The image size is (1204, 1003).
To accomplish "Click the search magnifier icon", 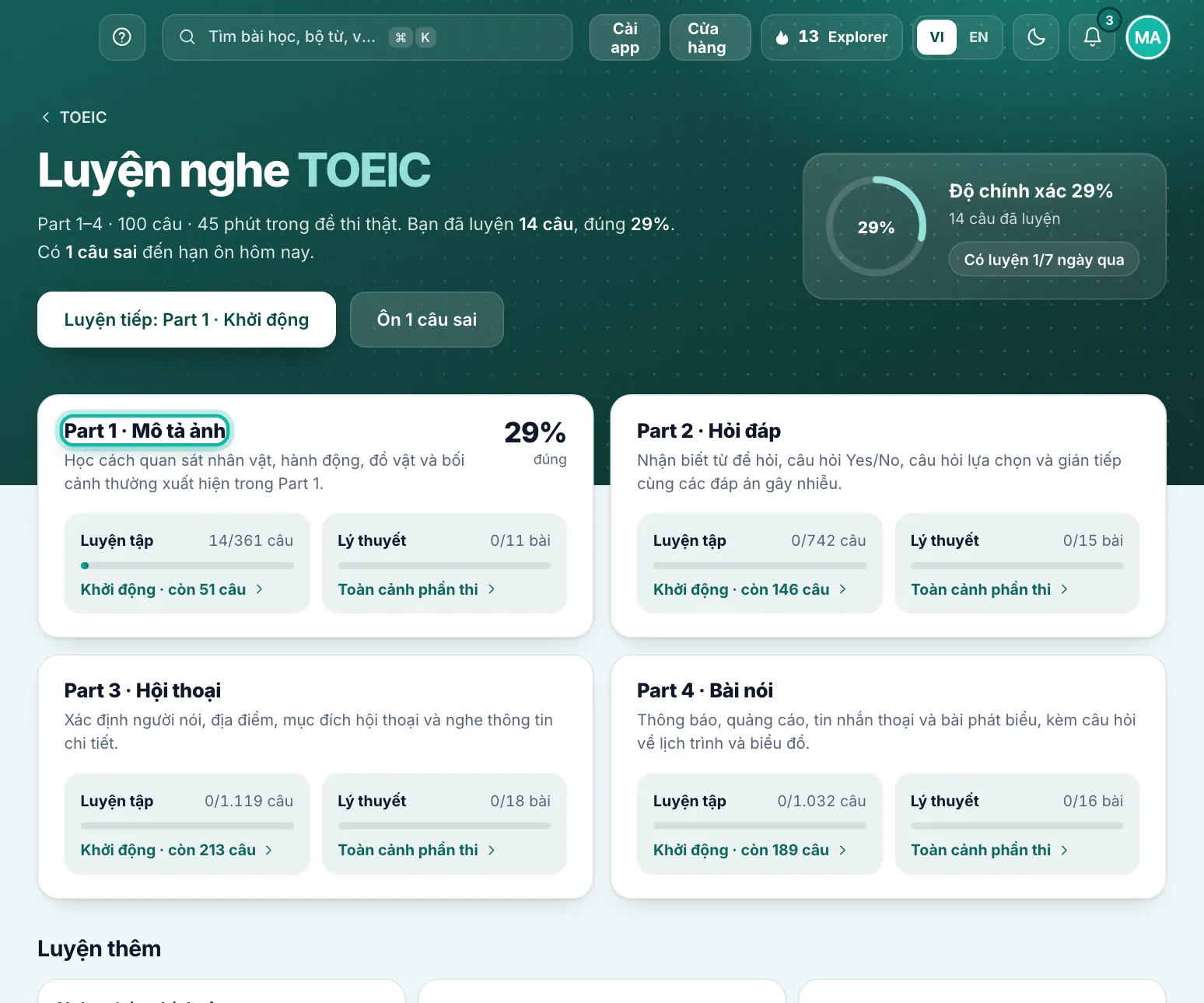I will click(187, 37).
